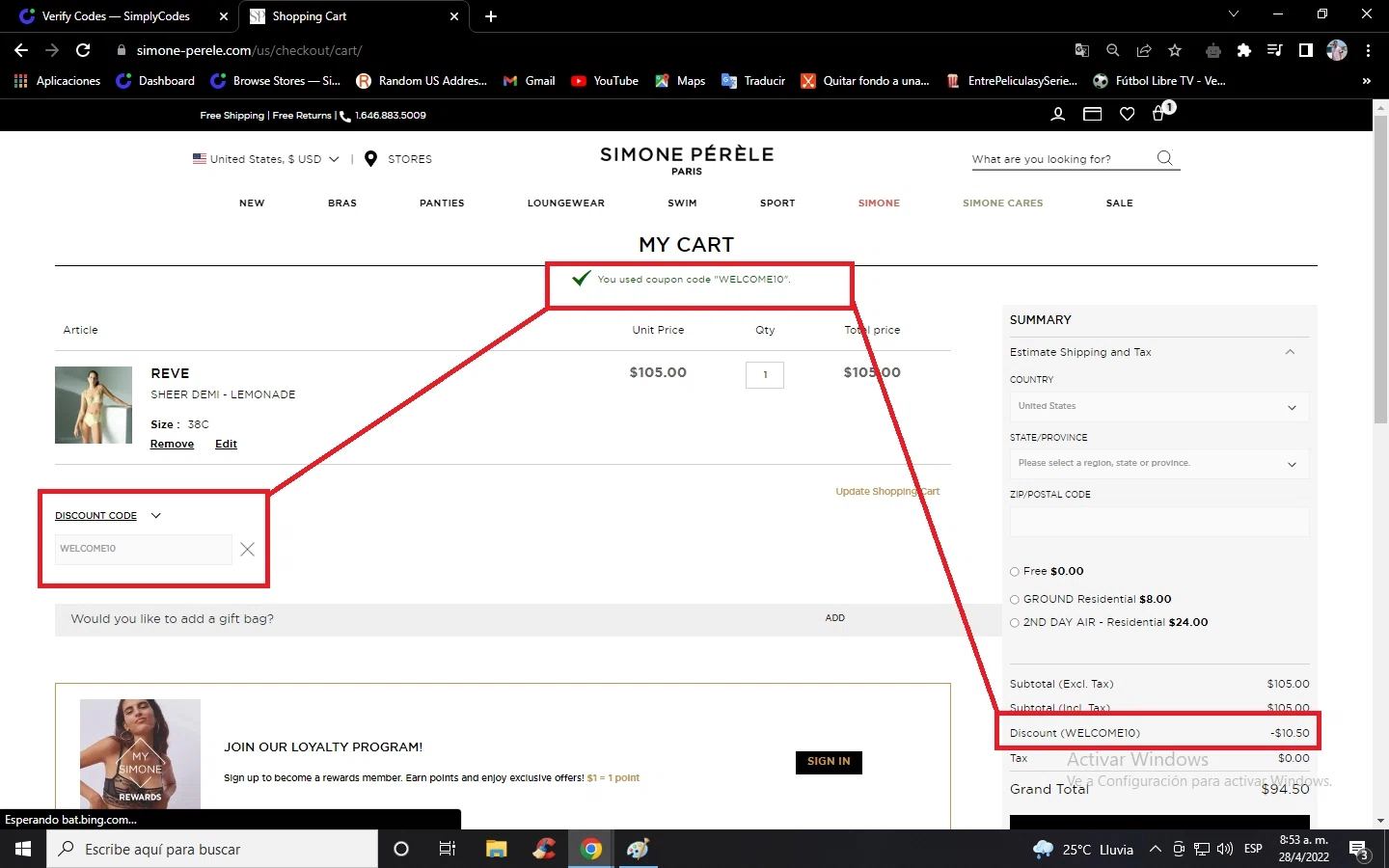Click the zoom magnifier in address bar
Image resolution: width=1389 pixels, height=868 pixels.
[x=1113, y=50]
